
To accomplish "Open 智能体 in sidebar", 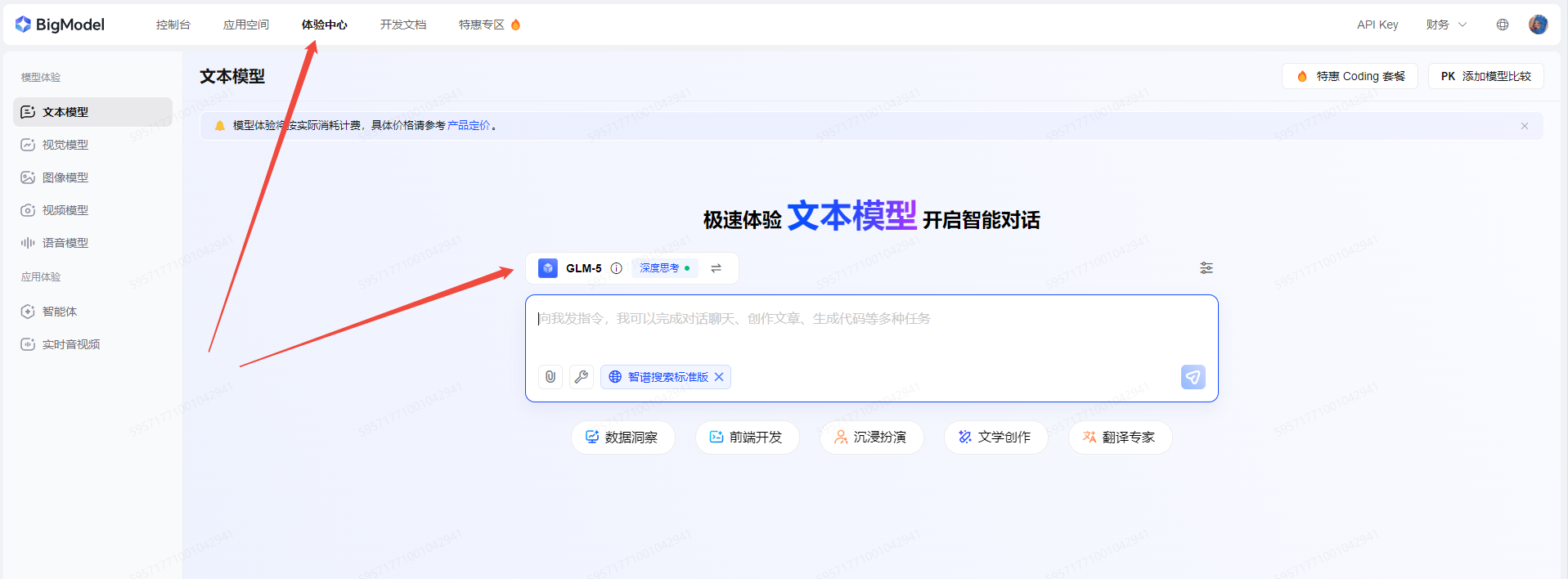I will [92, 312].
